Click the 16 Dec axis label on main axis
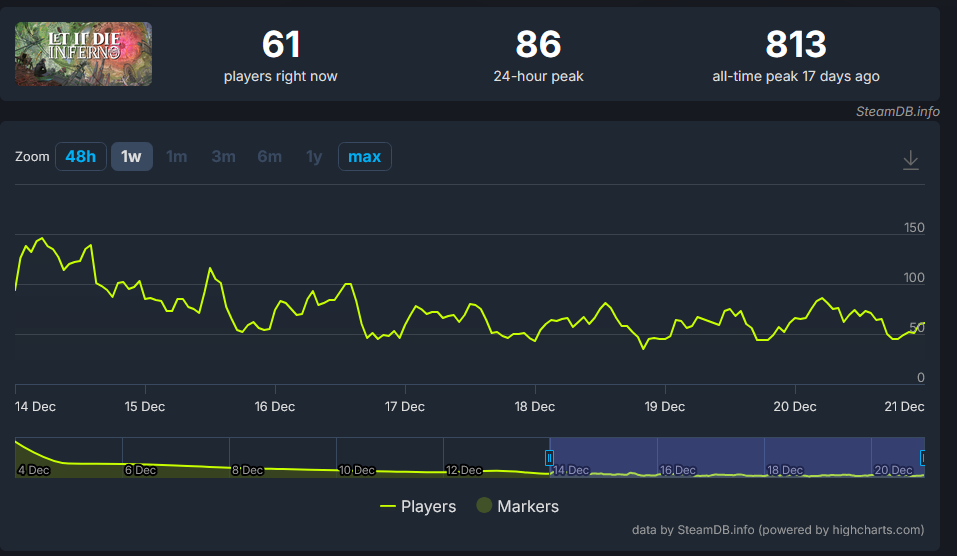Screen dimensions: 957x556 pos(275,406)
